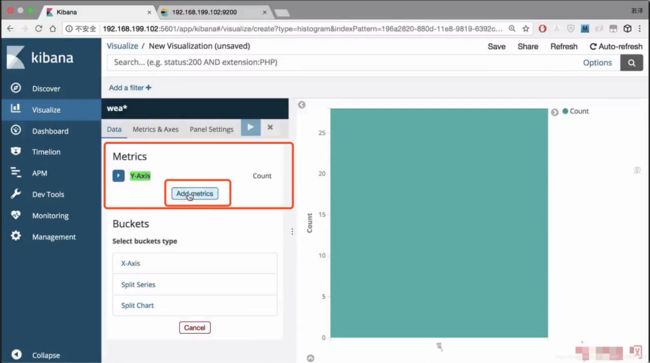Screen dimensions: 650x363
Task: Select Split Series bucket type
Action: pos(195,284)
